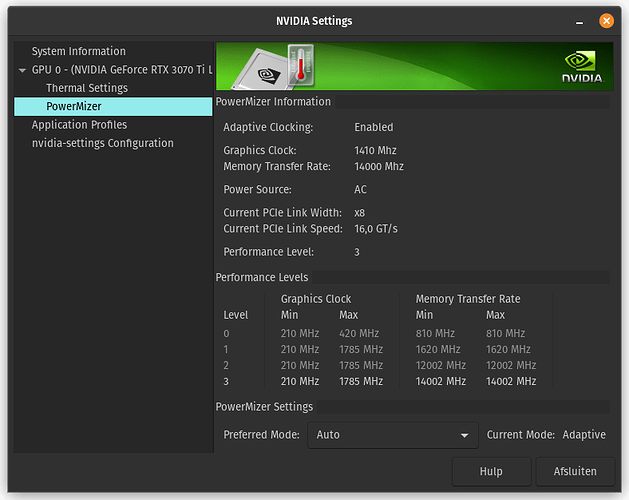Image resolution: width=629 pixels, height=500 pixels.
Task: Click the 'Graphics Clock' column header
Action: [316, 299]
